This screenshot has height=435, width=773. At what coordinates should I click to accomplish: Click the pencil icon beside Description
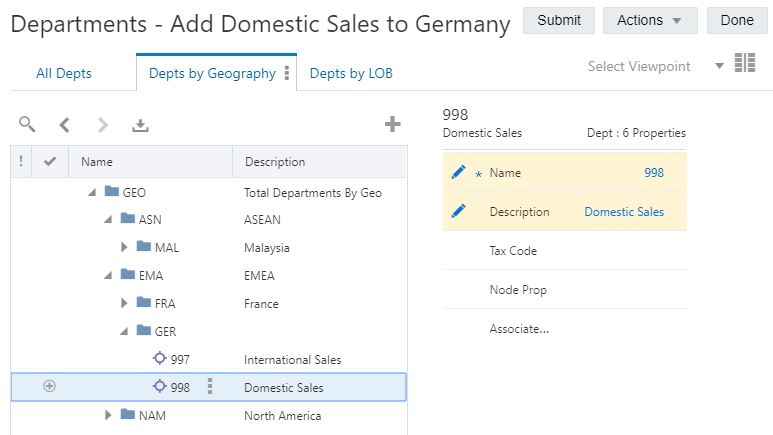pos(459,211)
